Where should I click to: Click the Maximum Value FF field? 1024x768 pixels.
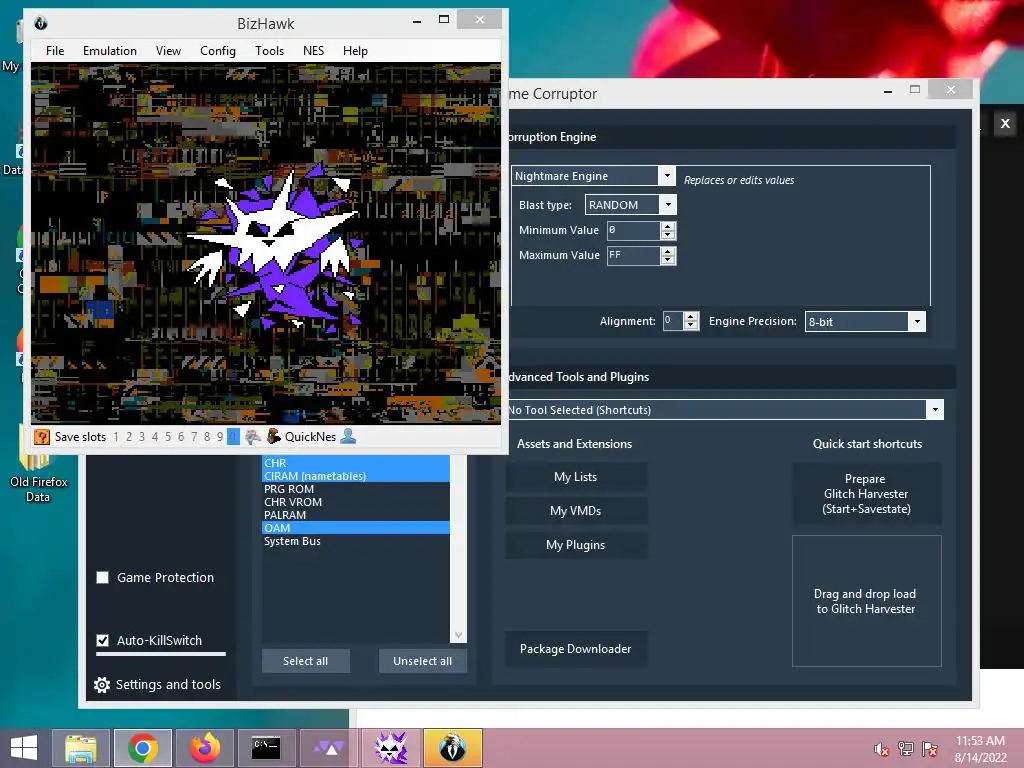tap(633, 255)
